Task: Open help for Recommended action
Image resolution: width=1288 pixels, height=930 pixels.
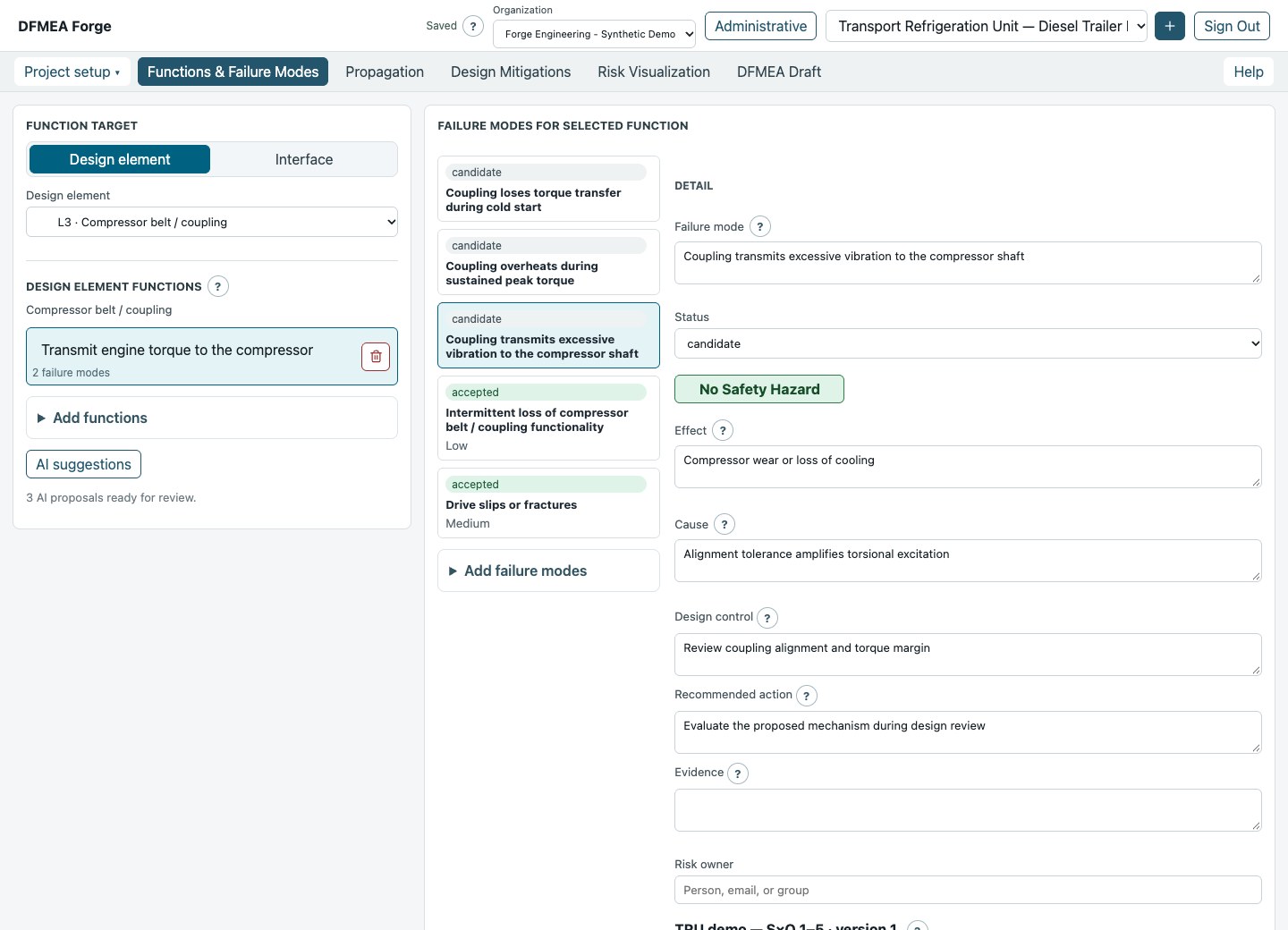Action: [807, 696]
